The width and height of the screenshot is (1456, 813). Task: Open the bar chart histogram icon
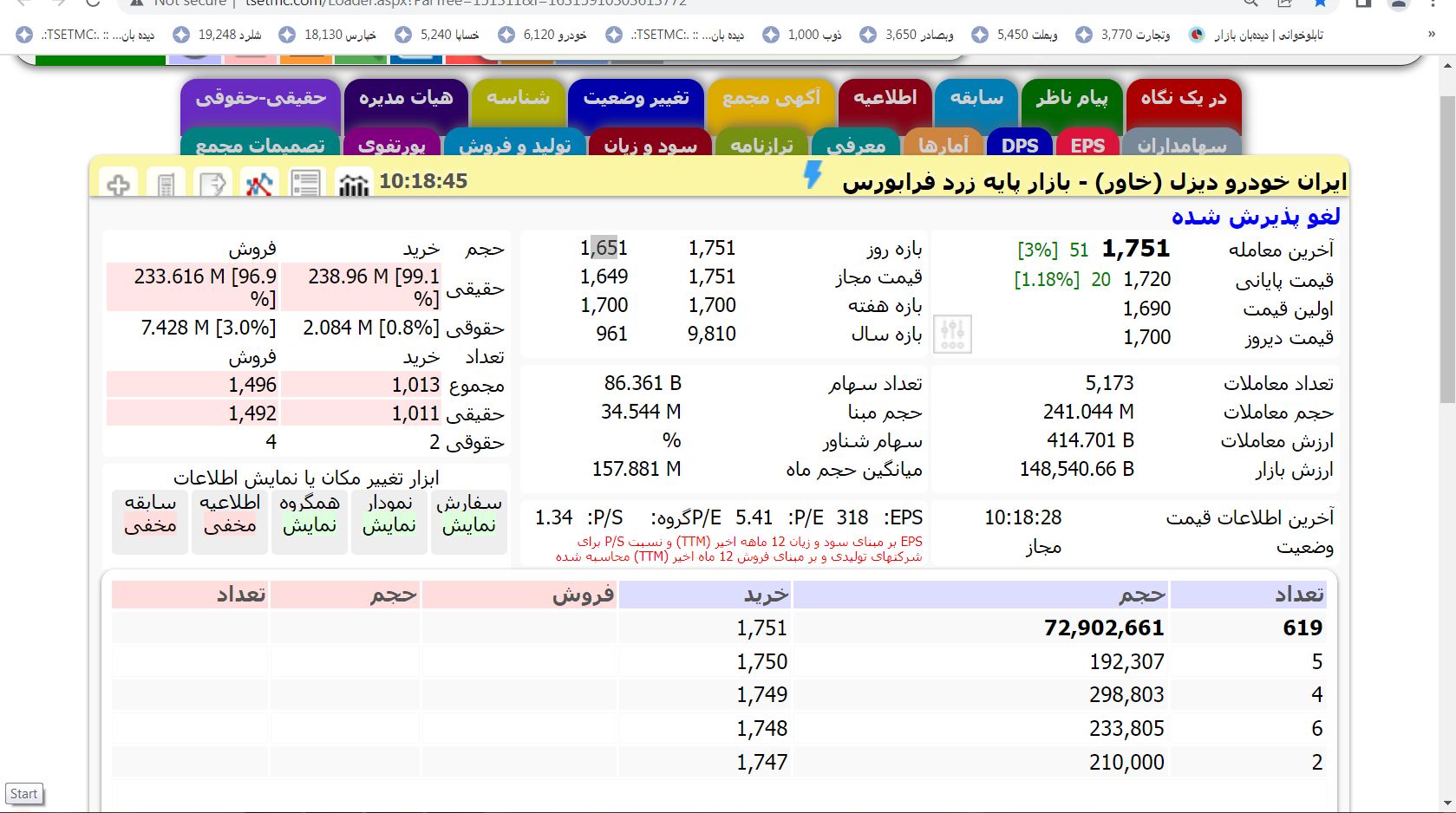pyautogui.click(x=353, y=184)
